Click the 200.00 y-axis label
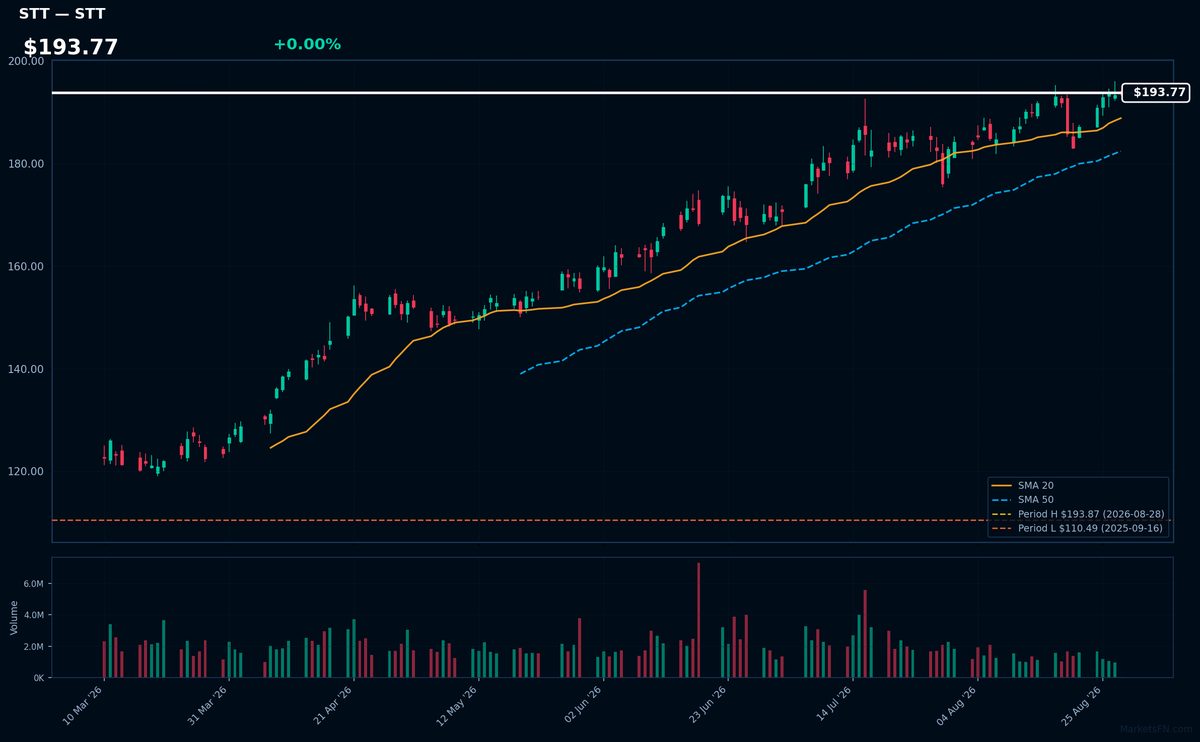This screenshot has width=1200, height=742. pyautogui.click(x=28, y=61)
